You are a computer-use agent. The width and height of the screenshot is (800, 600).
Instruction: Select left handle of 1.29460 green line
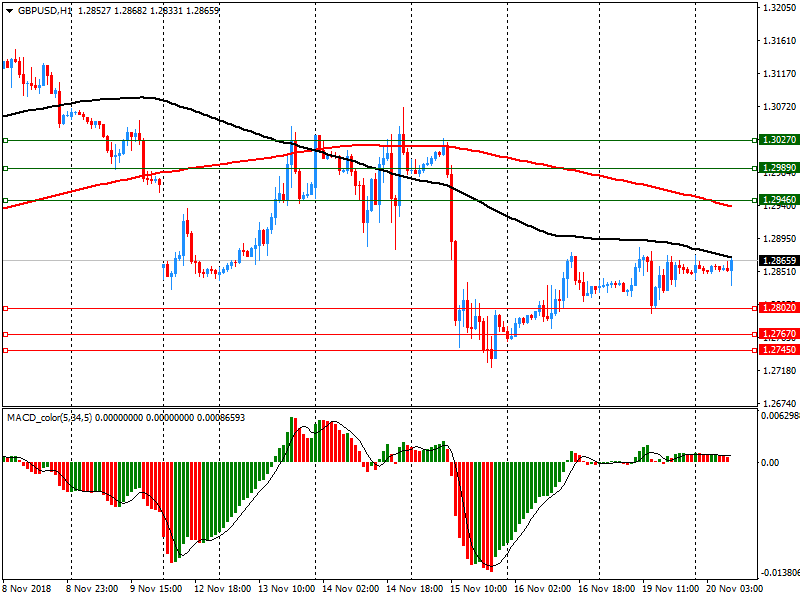pyautogui.click(x=6, y=201)
